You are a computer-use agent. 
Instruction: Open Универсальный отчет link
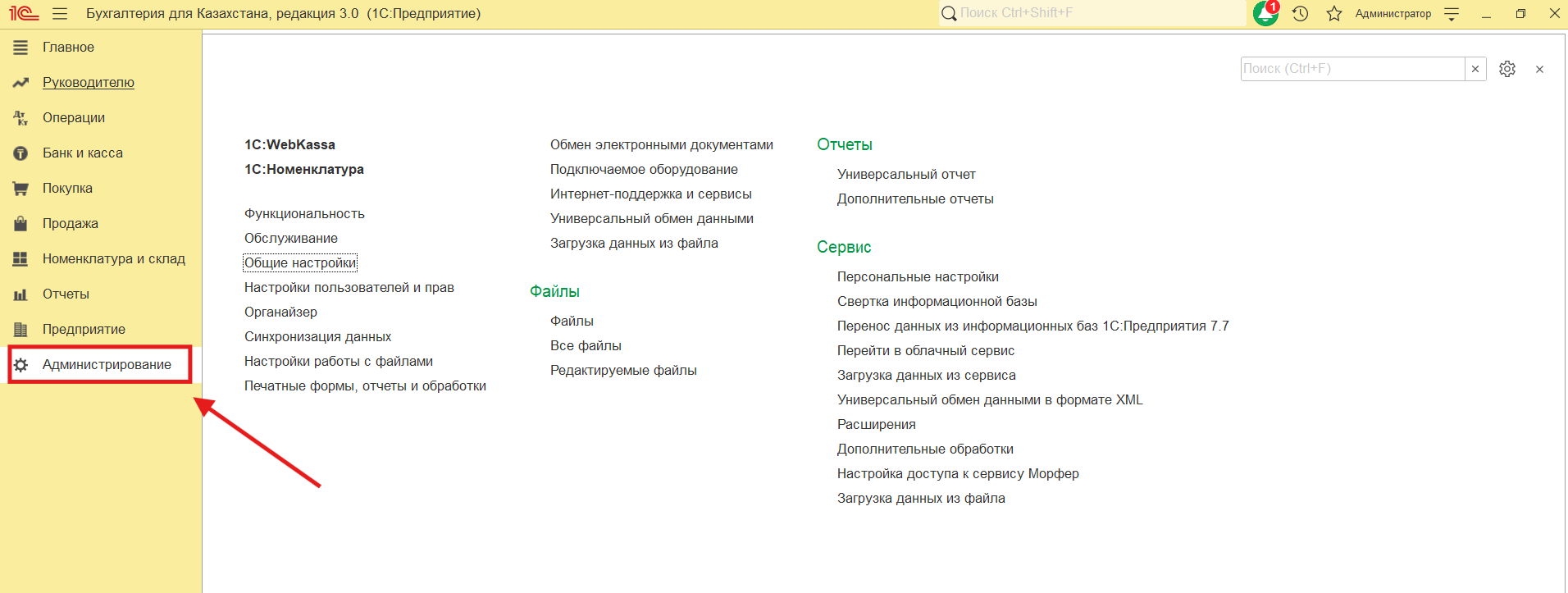(x=906, y=175)
